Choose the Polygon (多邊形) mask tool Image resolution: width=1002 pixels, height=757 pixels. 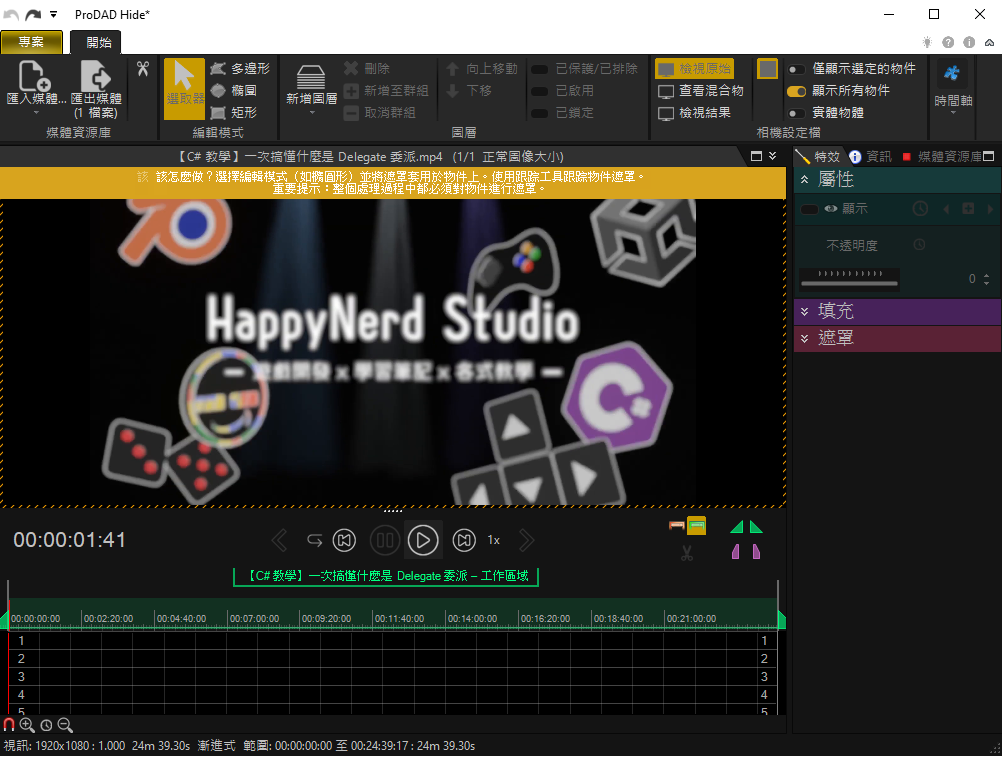240,68
